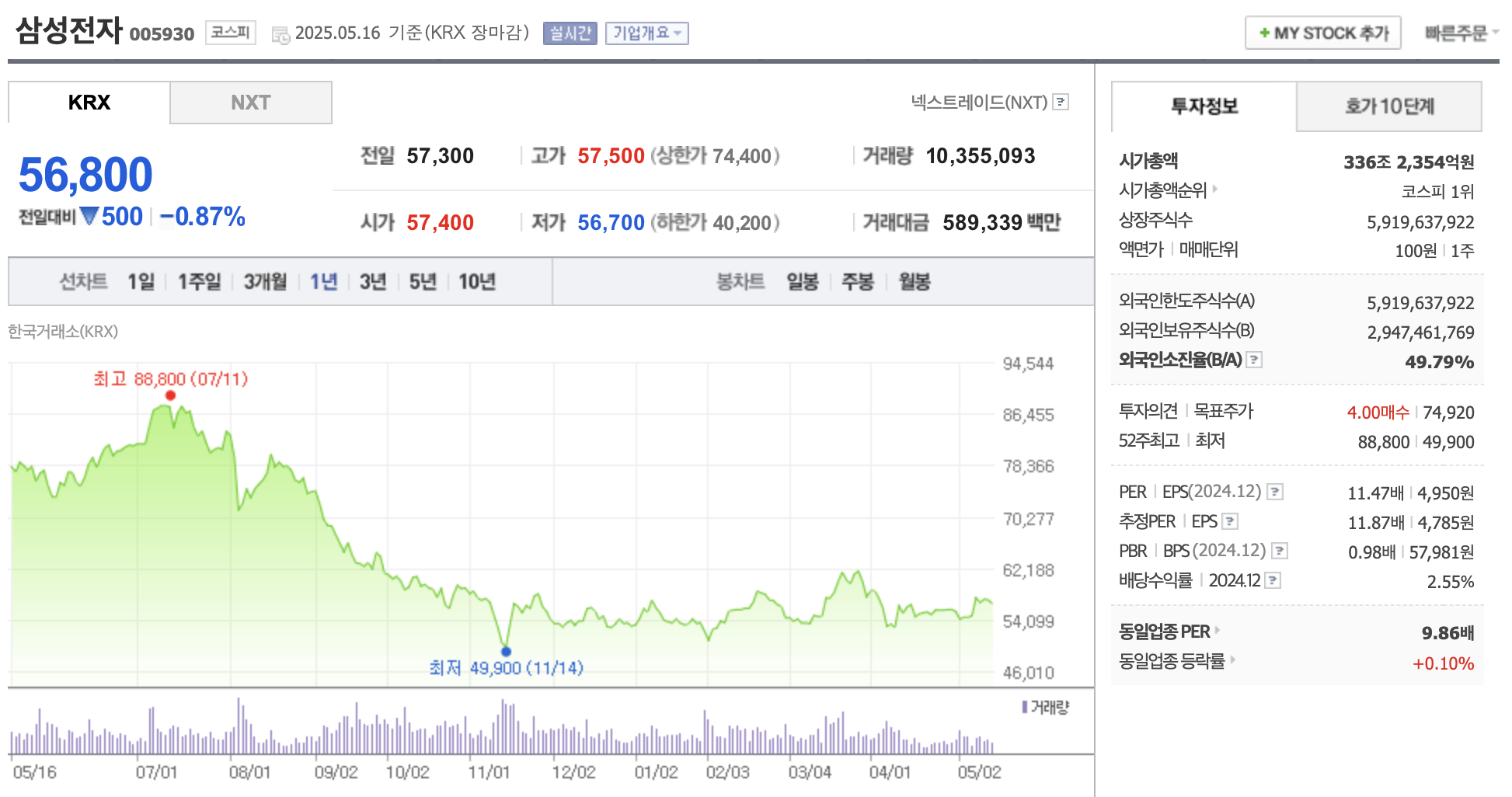The width and height of the screenshot is (1512, 797).
Task: Click the change rate −0.87%
Action: [202, 217]
